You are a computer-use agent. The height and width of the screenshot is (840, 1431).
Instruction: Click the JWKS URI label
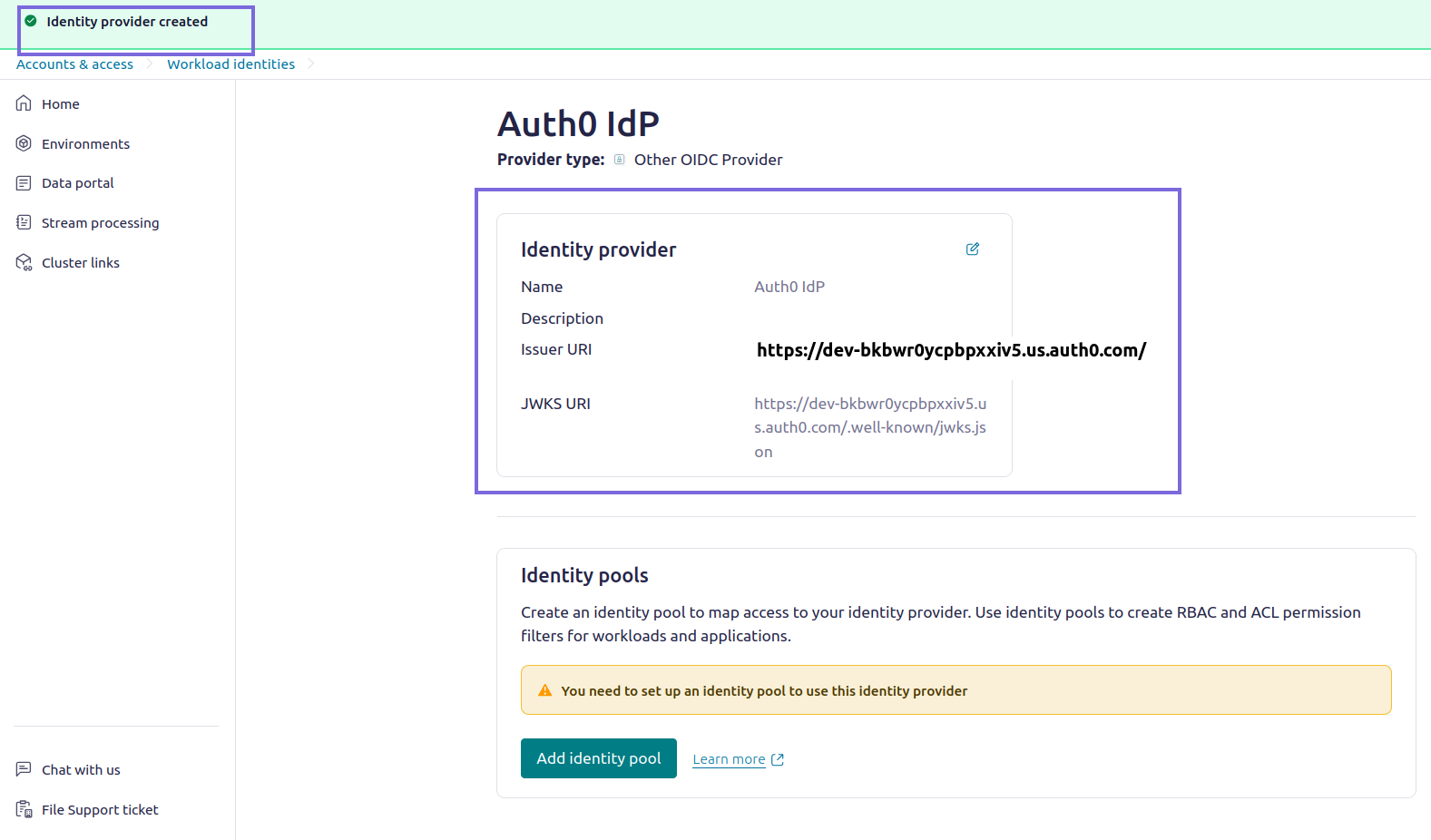(555, 404)
